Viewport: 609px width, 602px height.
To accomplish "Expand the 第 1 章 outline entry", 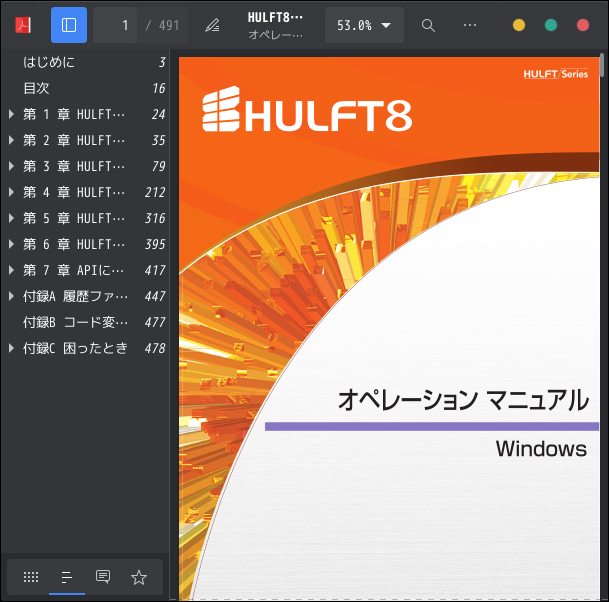I will point(11,114).
